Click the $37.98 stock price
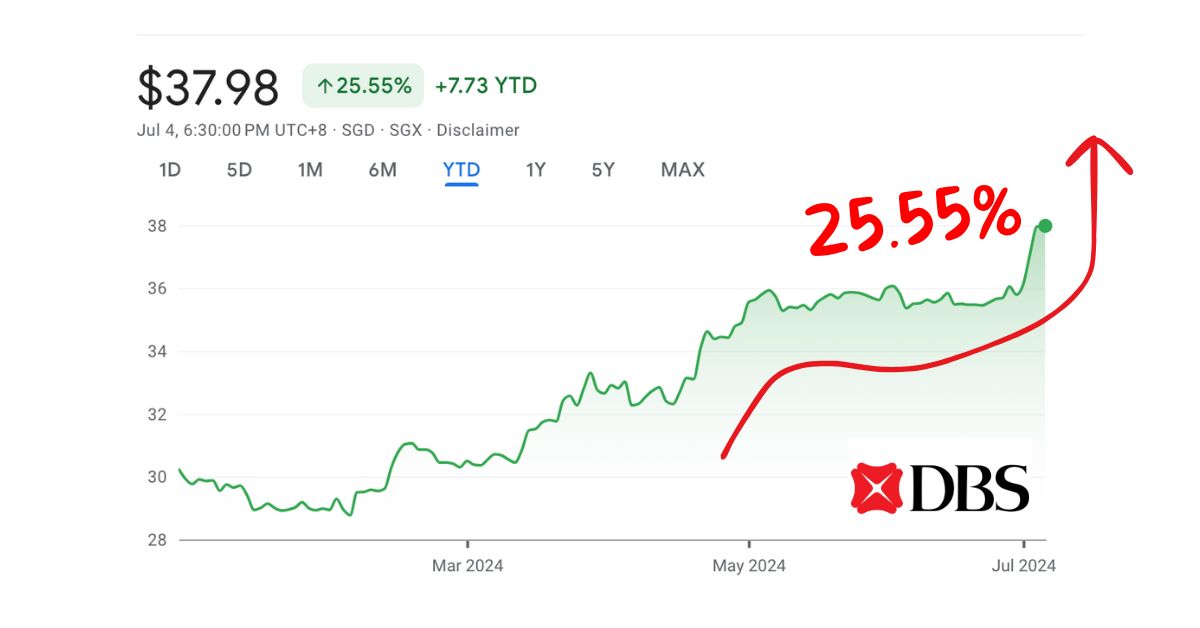Viewport: 1200px width, 628px height. tap(207, 87)
